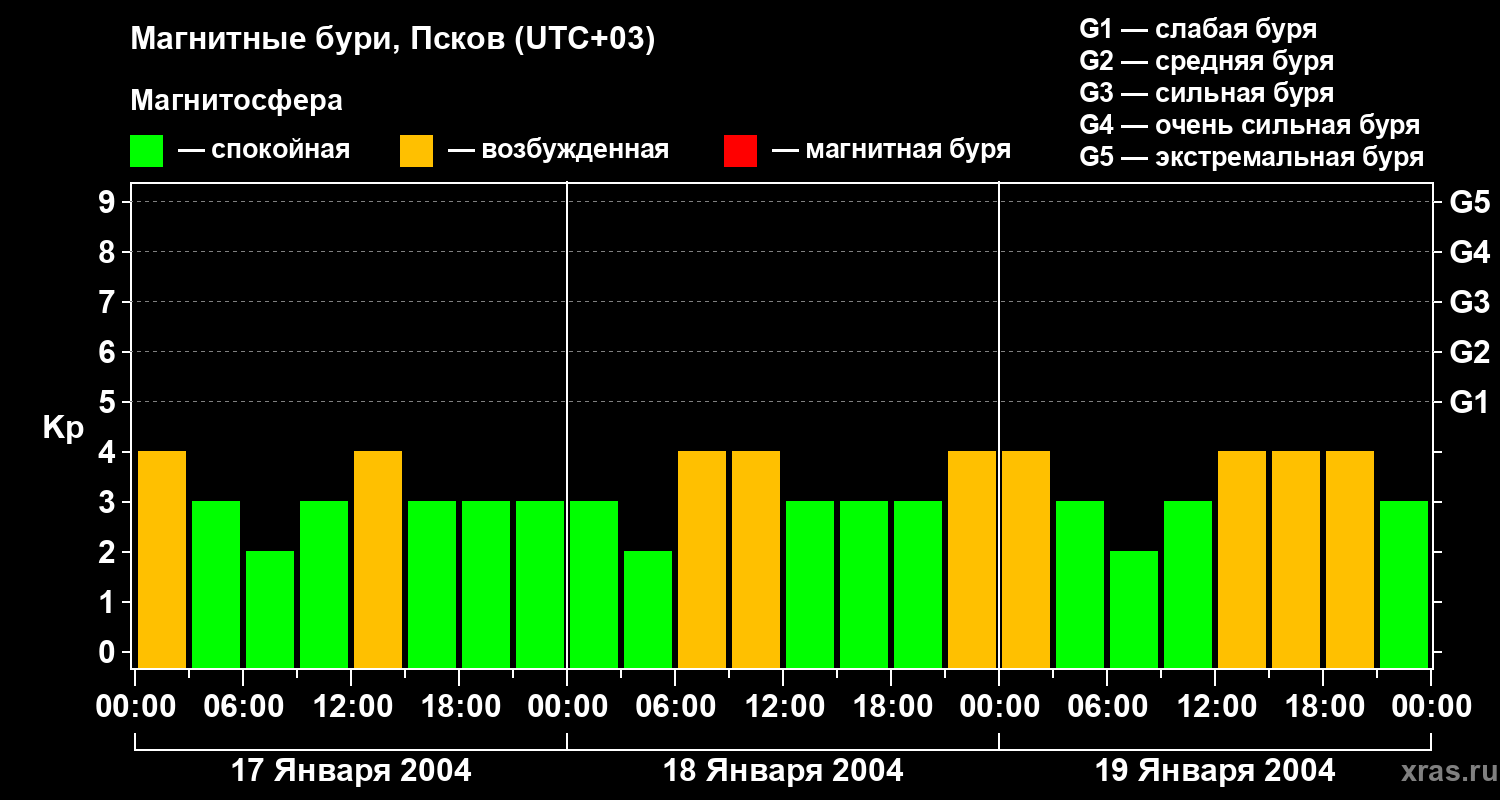Click the 'Магнитосфера' legend heading
The width and height of the screenshot is (1500, 800).
tap(236, 101)
